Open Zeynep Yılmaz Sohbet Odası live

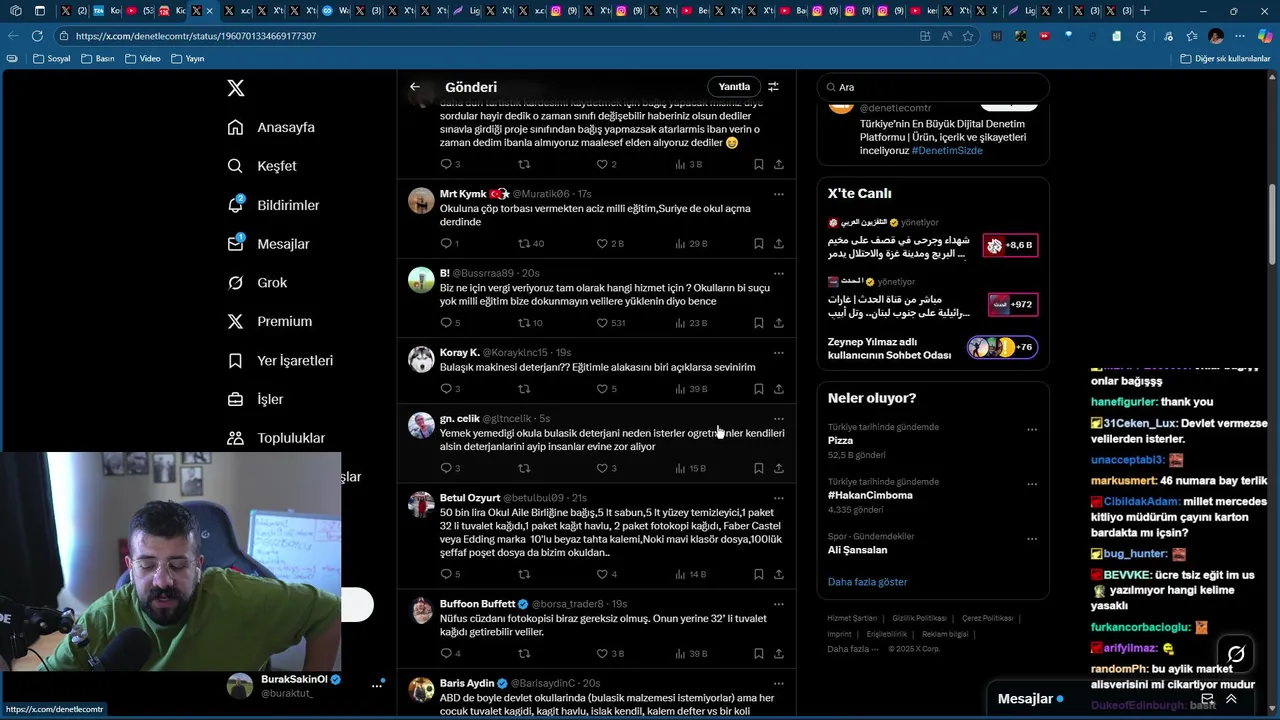[933, 348]
